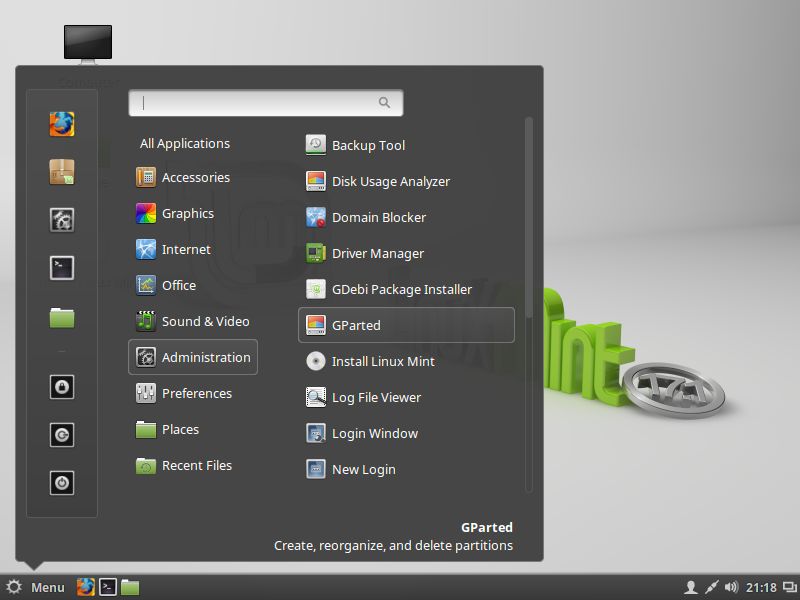
Task: Open the Accessories category label
Action: coord(196,178)
